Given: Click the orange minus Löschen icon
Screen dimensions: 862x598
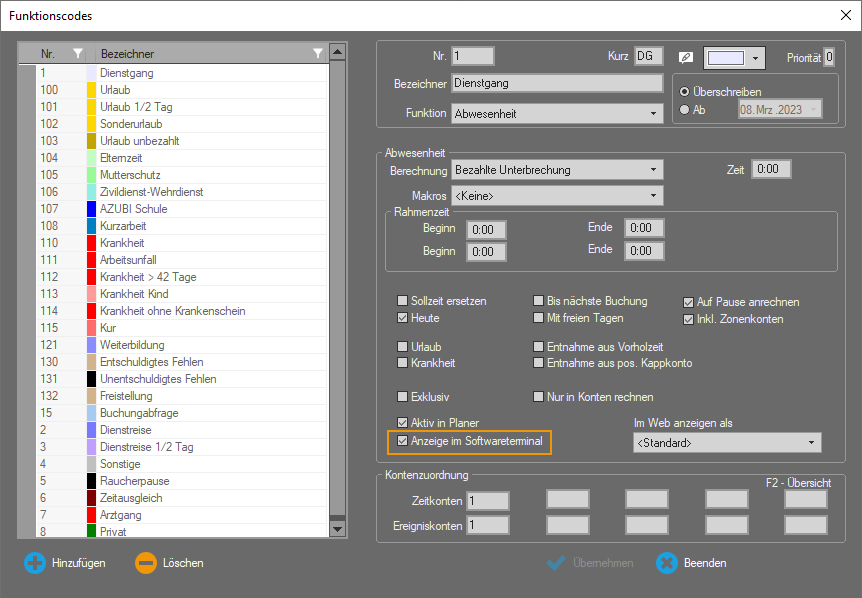Looking at the screenshot, I should (146, 563).
